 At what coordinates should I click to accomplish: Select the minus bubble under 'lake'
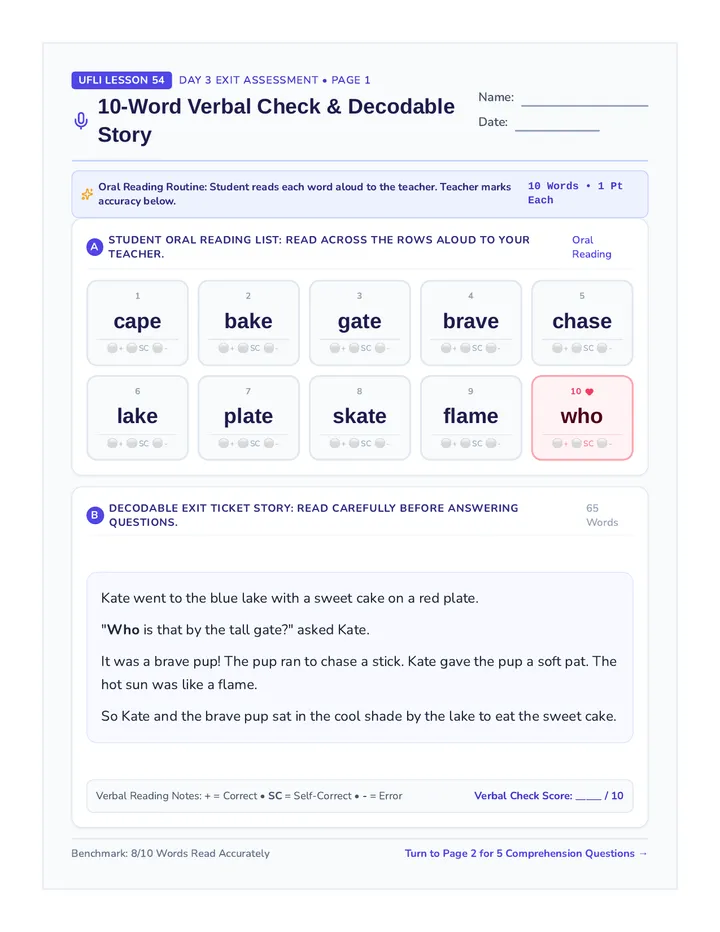click(158, 443)
